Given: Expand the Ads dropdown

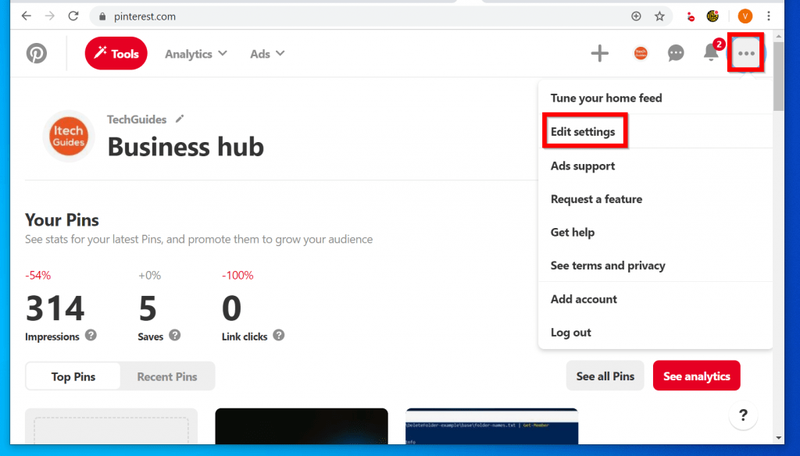Looking at the screenshot, I should point(267,54).
